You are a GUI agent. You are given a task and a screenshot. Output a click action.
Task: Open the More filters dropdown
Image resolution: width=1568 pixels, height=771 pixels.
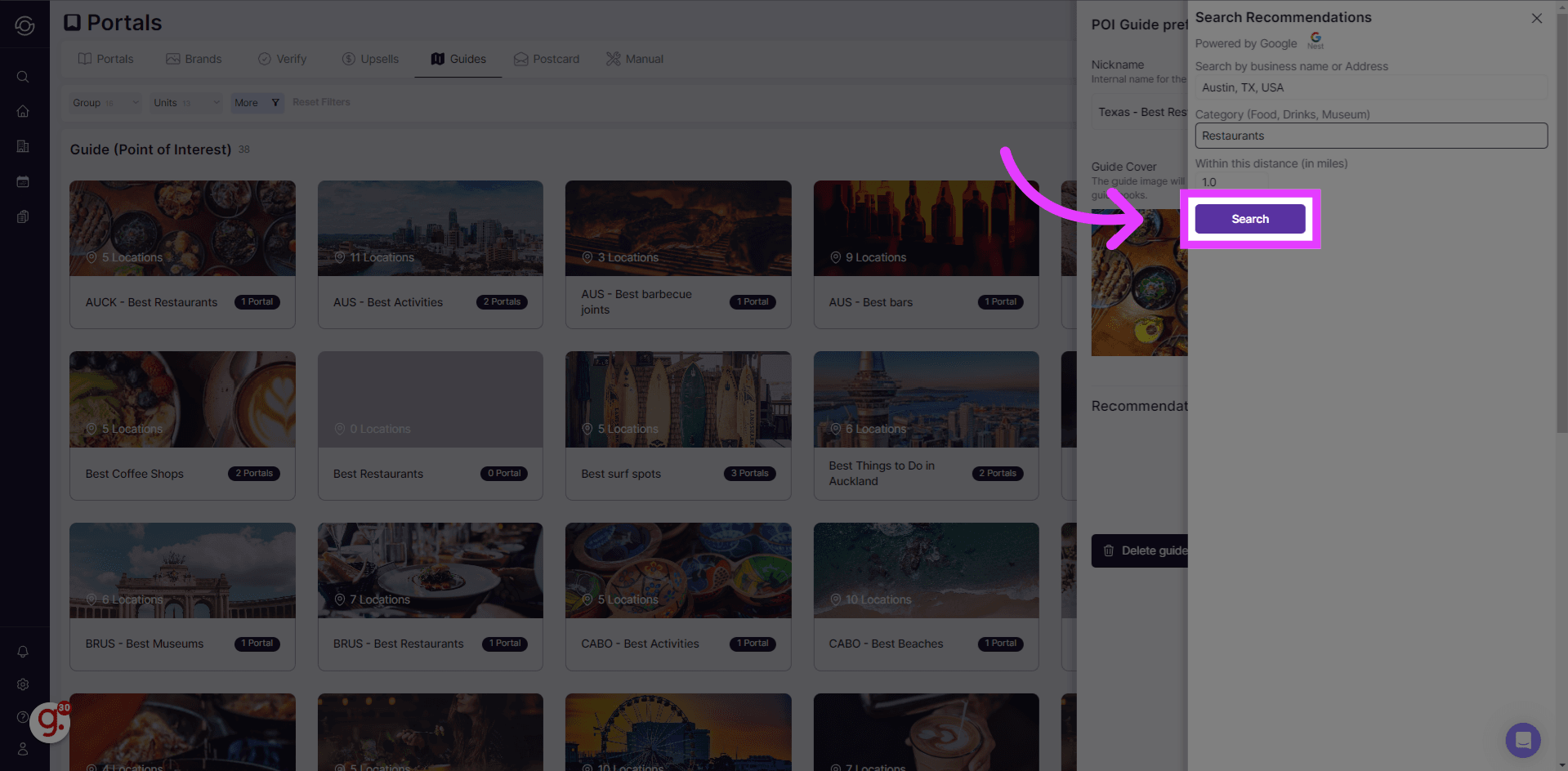click(x=256, y=102)
